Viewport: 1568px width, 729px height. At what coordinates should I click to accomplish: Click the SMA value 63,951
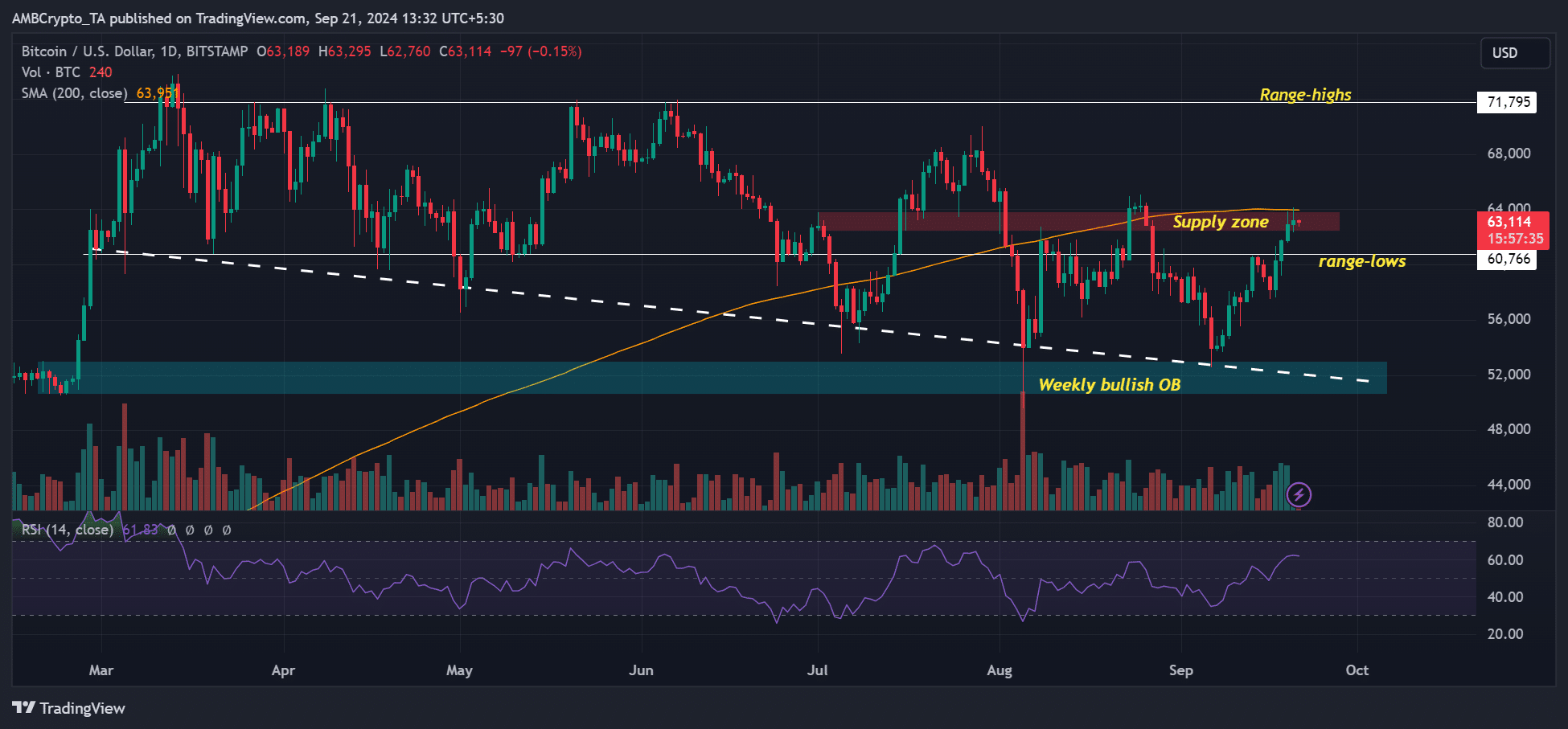pyautogui.click(x=157, y=93)
